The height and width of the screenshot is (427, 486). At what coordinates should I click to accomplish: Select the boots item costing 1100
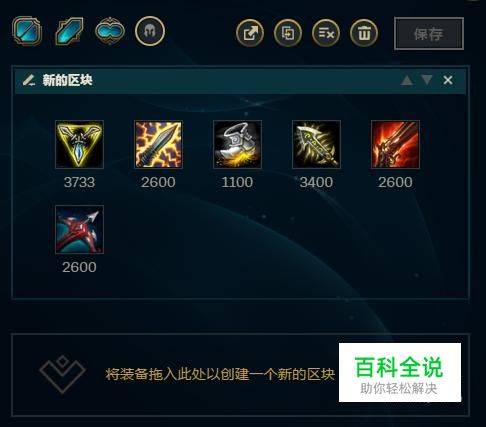(237, 144)
